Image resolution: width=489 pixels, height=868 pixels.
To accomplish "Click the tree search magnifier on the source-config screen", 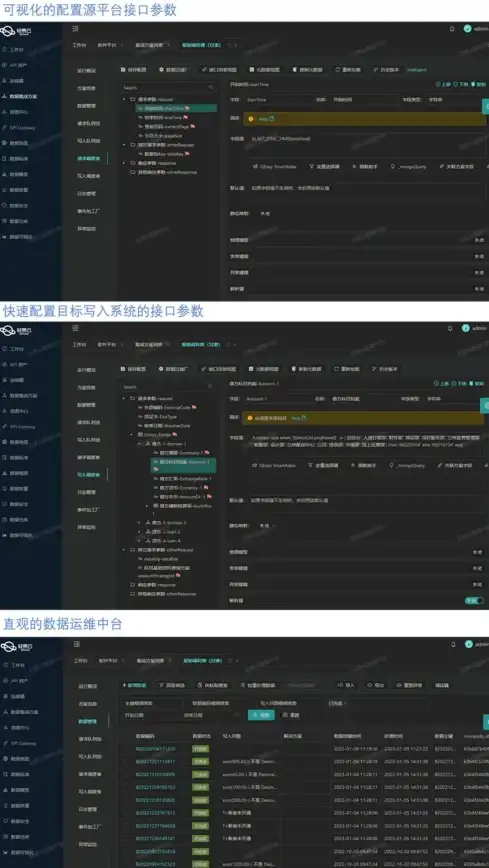I will tap(211, 87).
